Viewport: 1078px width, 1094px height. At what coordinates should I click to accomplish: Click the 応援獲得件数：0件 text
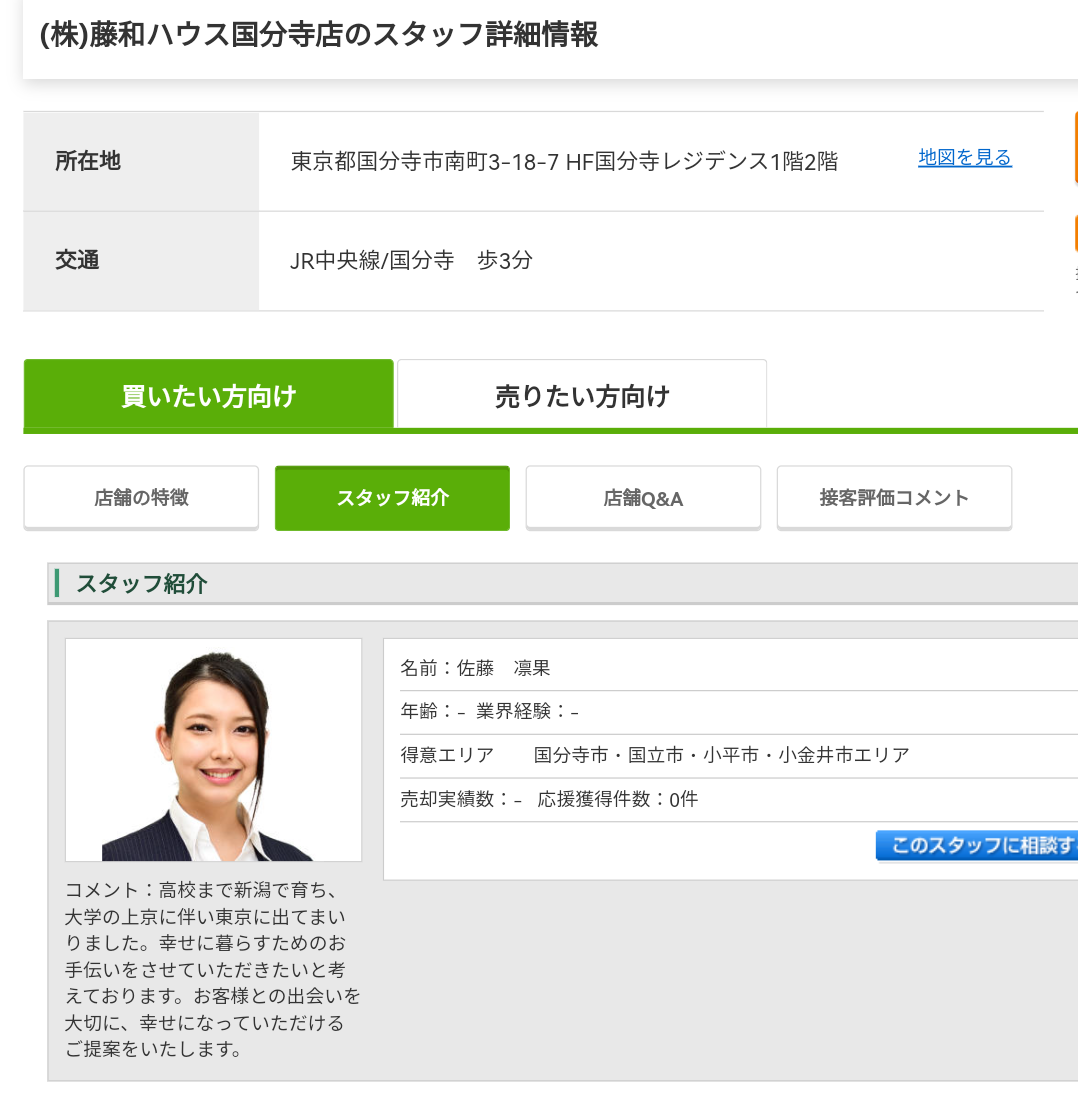coord(617,799)
